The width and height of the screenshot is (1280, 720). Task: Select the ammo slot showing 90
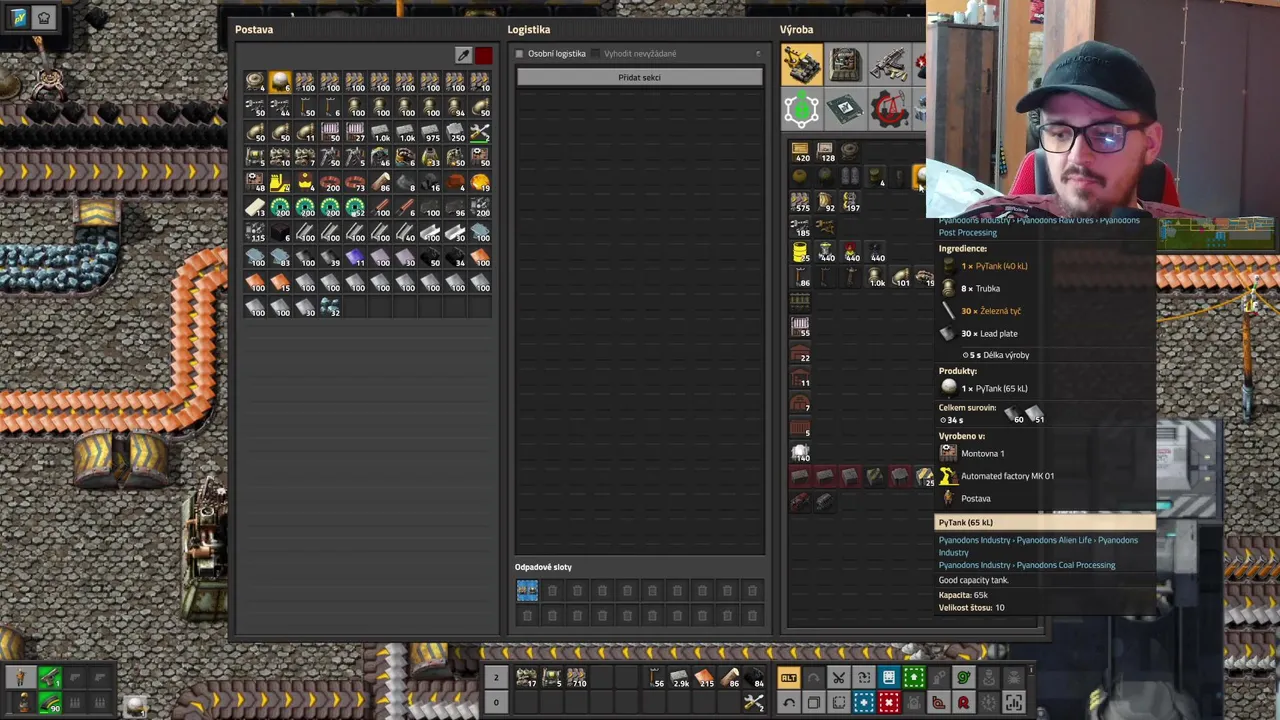coord(49,703)
